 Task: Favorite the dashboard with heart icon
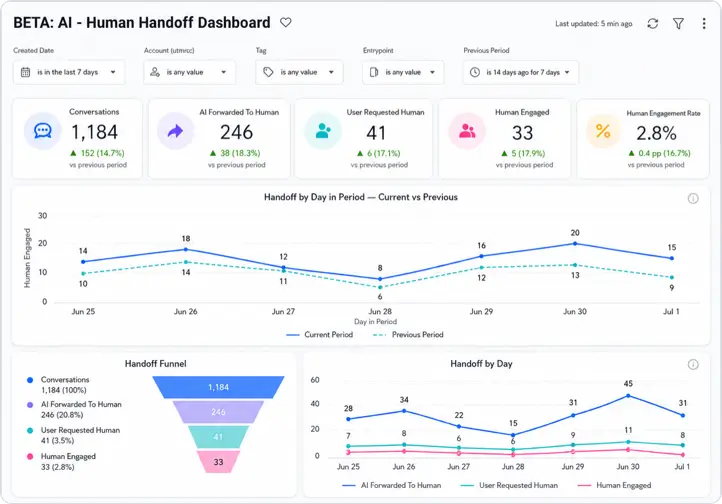(x=286, y=22)
